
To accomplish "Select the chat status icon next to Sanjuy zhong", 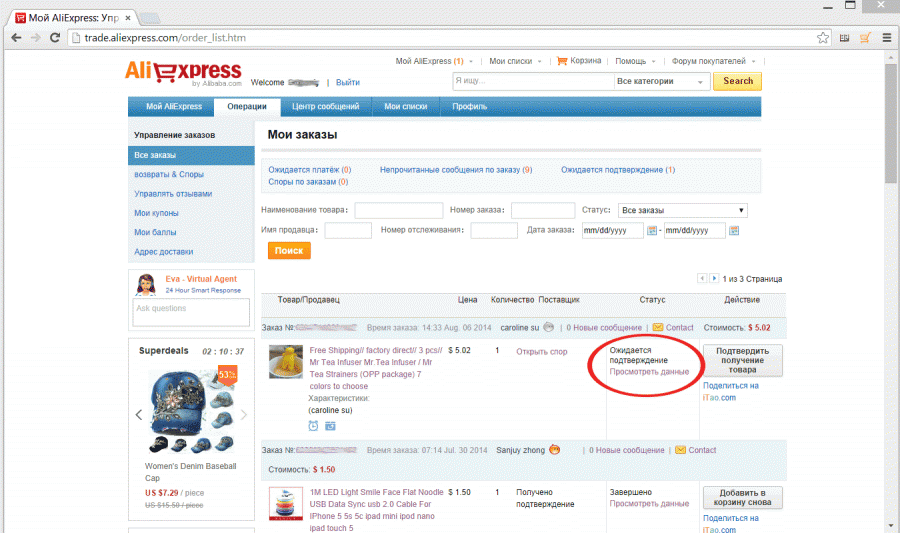I will (x=554, y=449).
